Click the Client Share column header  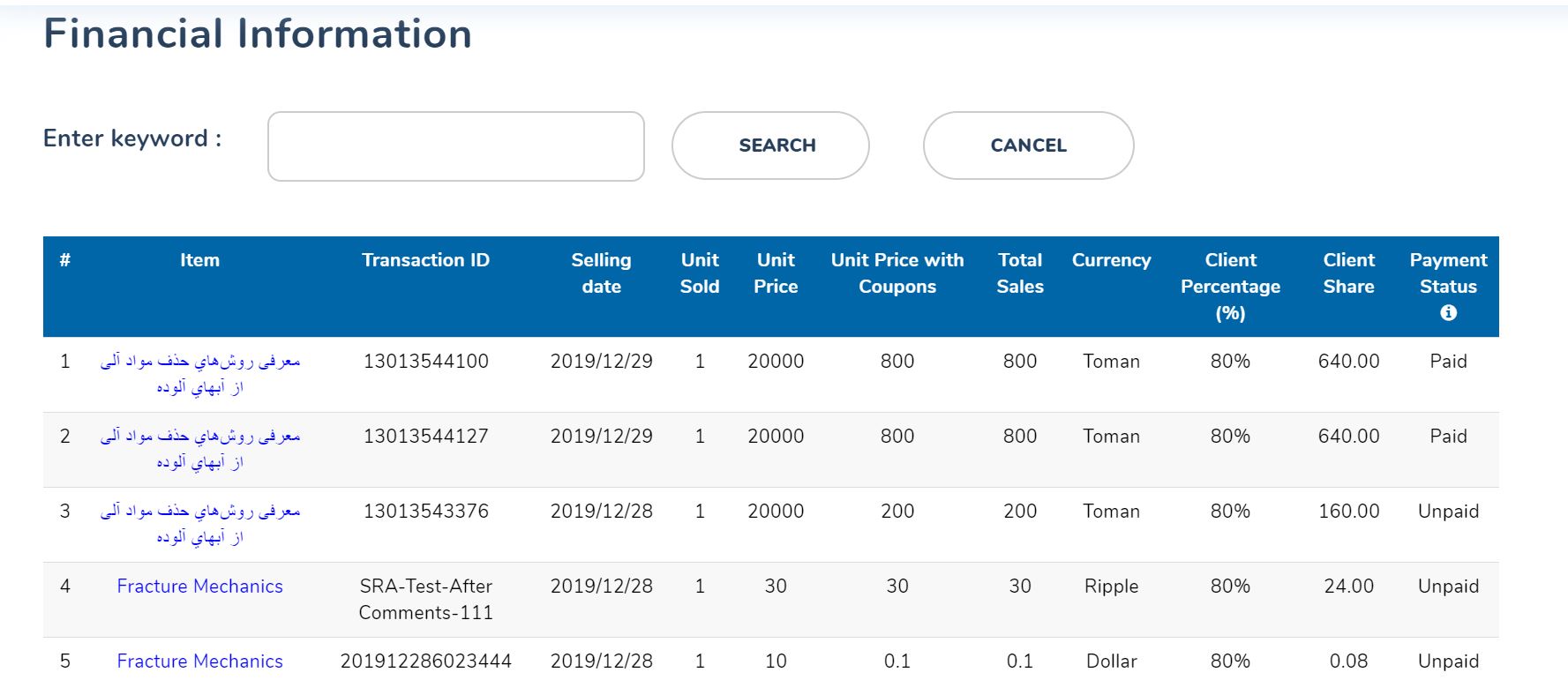click(1348, 273)
